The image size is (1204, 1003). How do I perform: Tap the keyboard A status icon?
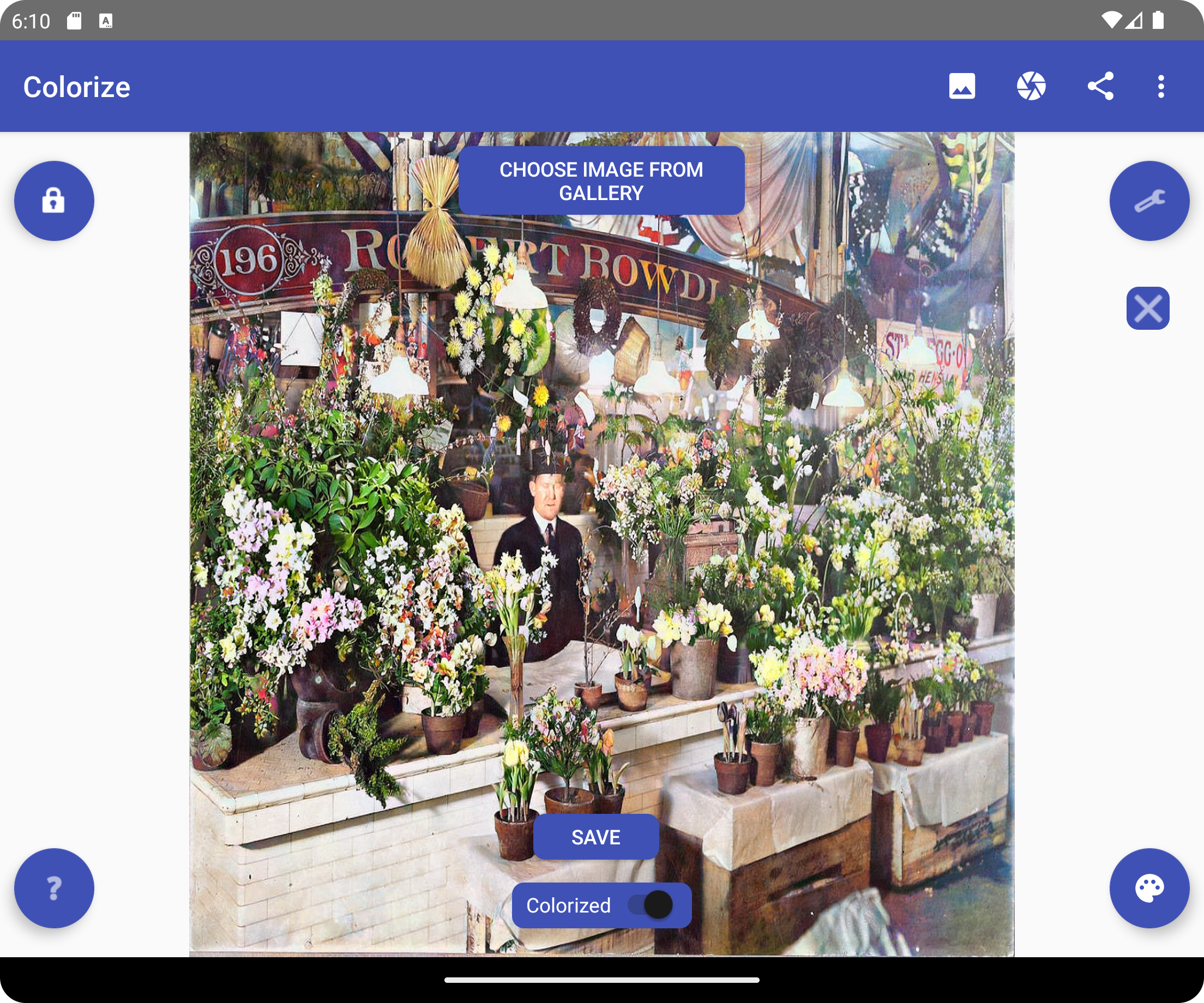[x=105, y=21]
